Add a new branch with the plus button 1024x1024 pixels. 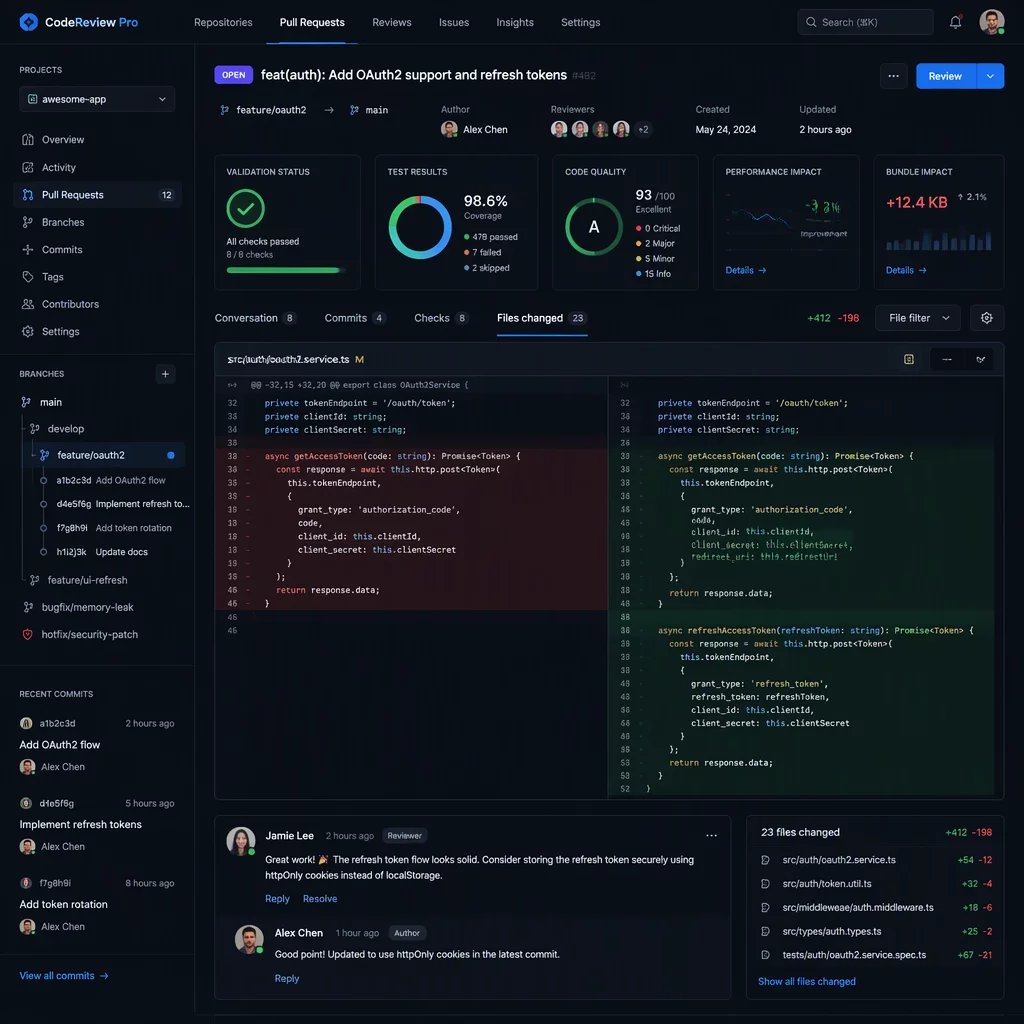pos(165,374)
